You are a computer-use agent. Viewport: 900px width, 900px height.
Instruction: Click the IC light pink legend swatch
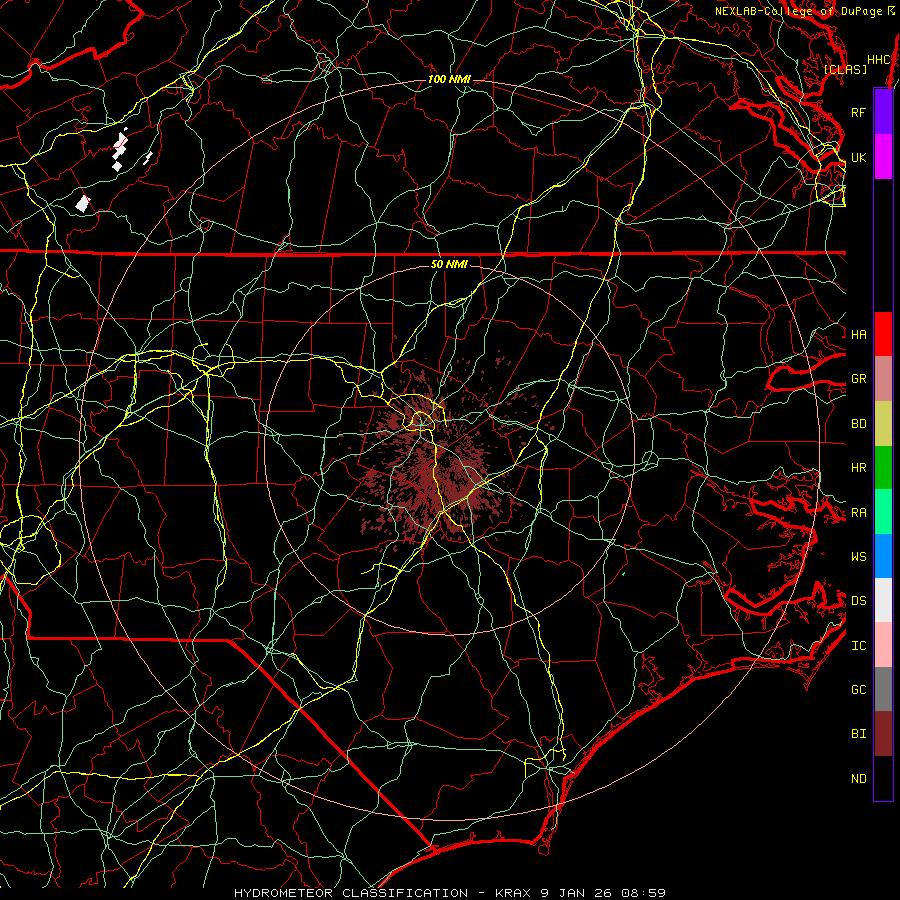click(883, 645)
